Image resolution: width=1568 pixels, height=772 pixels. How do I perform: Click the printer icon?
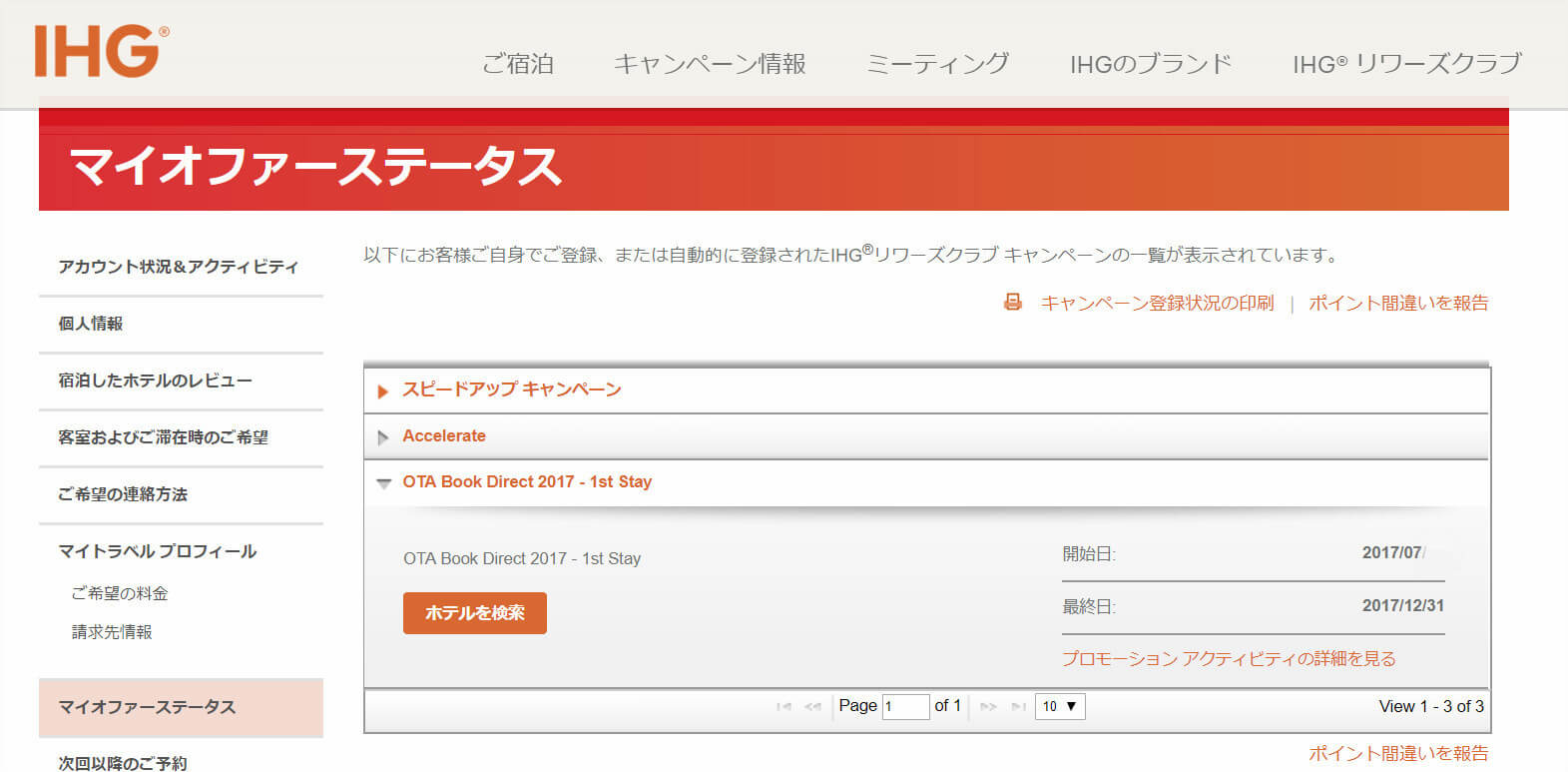(x=1012, y=303)
